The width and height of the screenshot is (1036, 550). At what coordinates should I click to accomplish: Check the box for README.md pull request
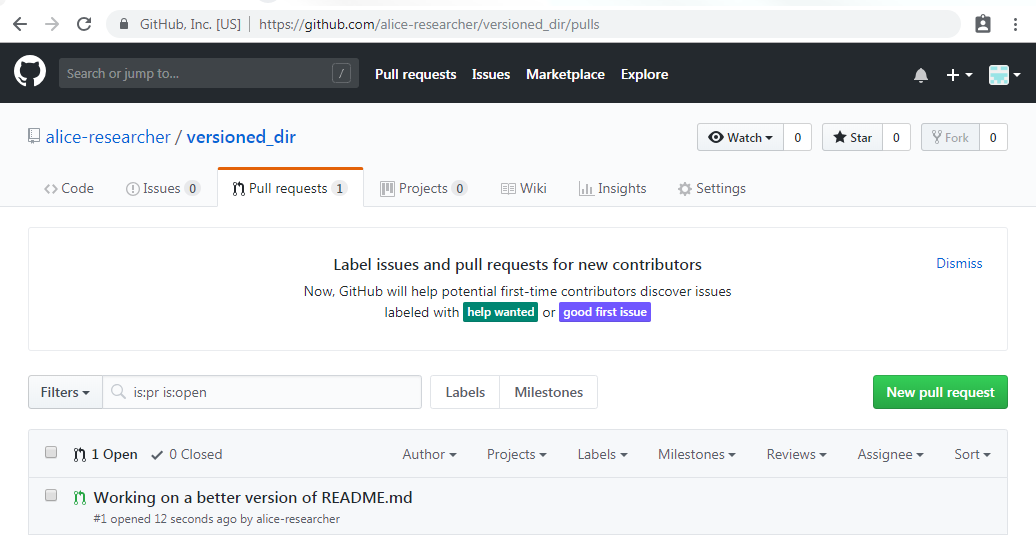pyautogui.click(x=51, y=495)
